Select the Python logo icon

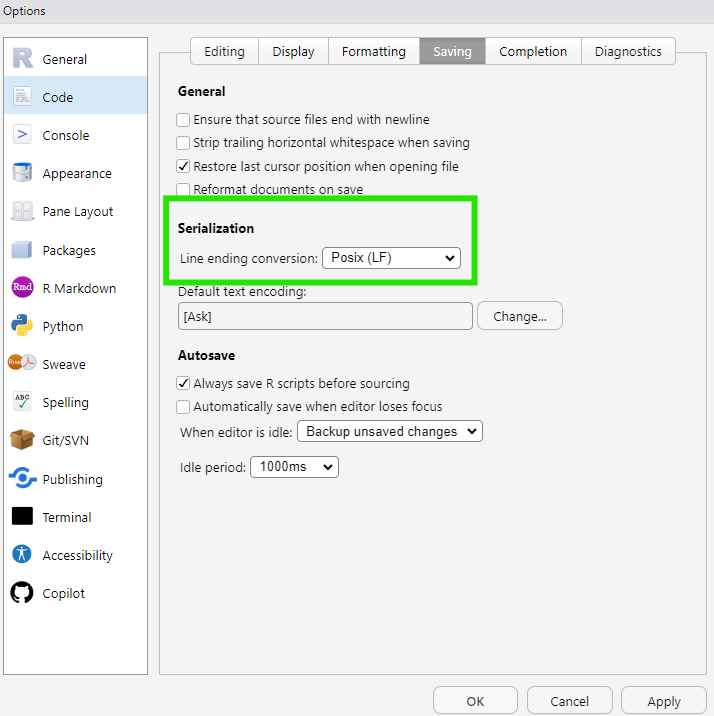point(22,326)
